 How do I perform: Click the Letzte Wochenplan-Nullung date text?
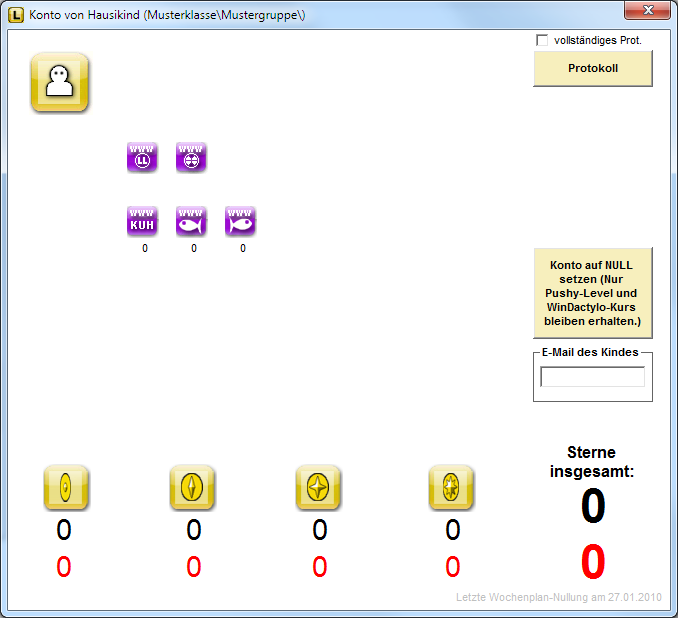click(558, 598)
